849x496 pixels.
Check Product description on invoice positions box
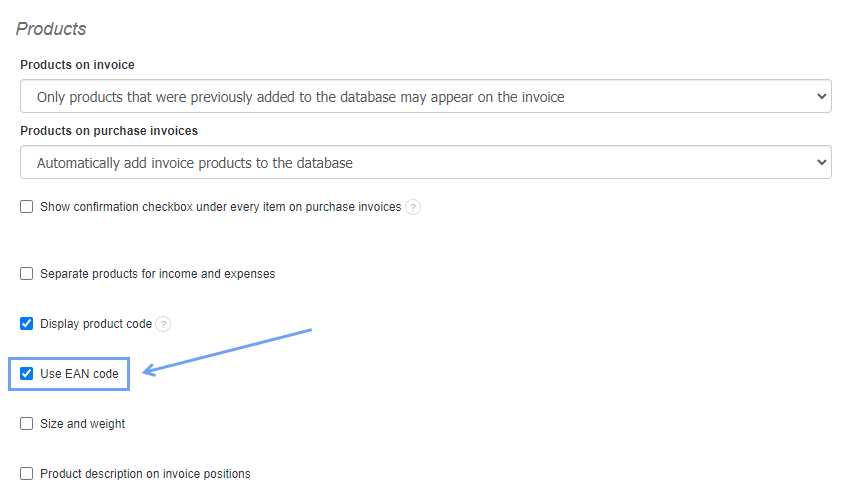tap(27, 474)
